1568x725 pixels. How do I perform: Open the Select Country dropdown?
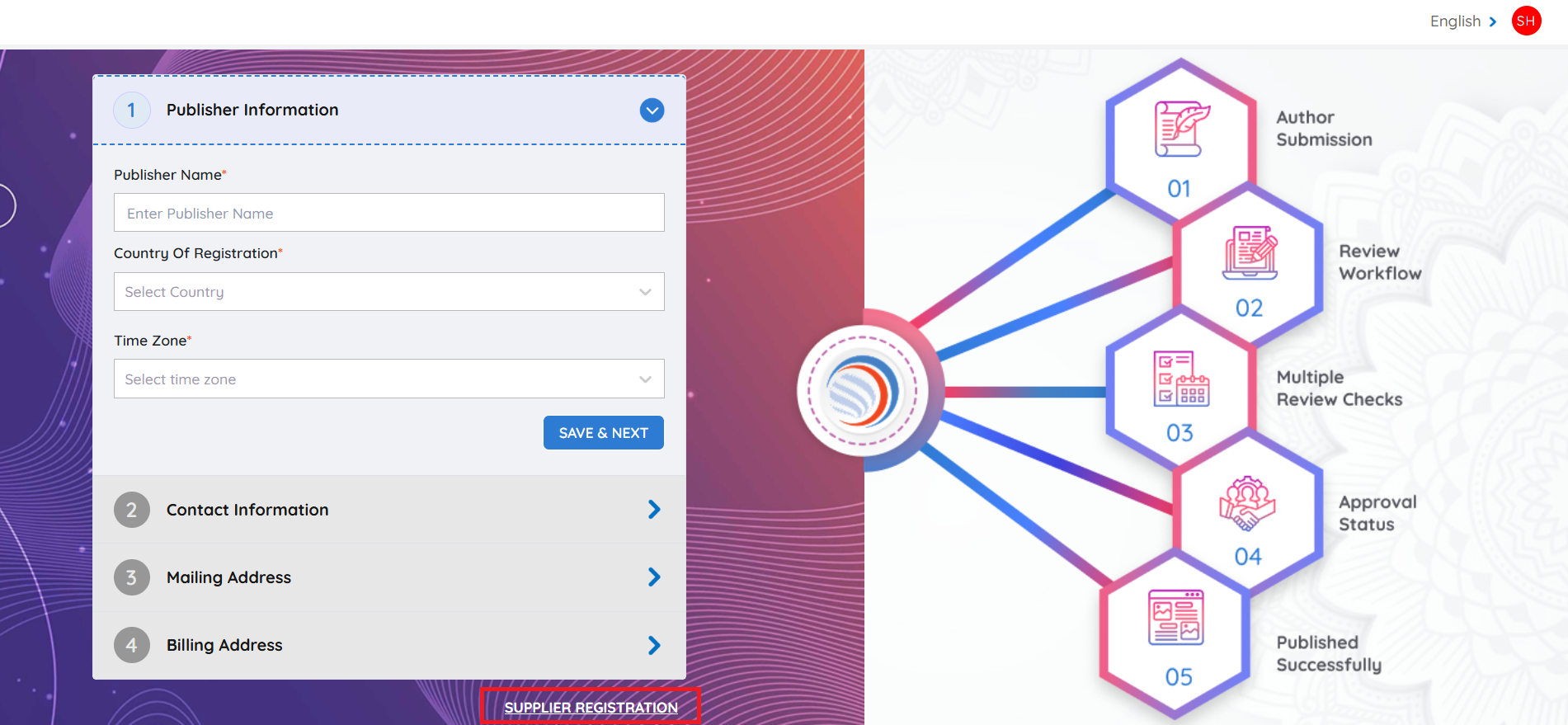(388, 292)
